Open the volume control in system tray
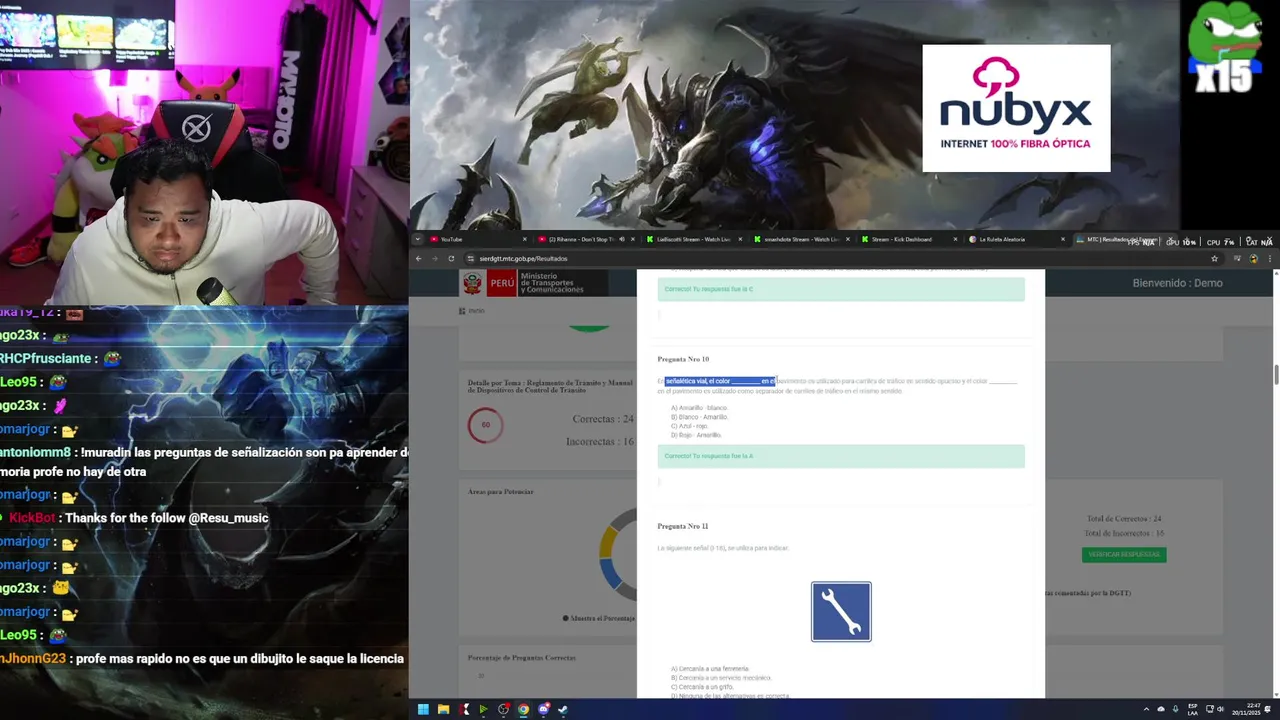 tap(1221, 709)
